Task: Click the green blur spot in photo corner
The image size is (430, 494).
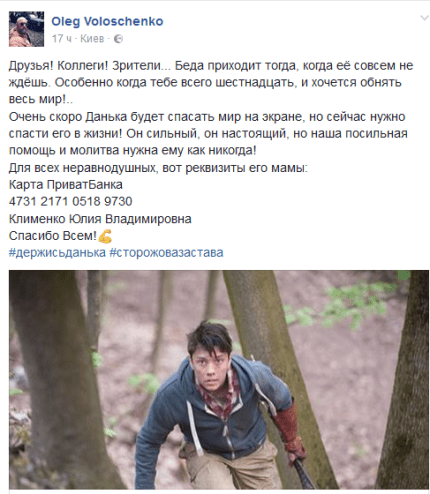Action: pyautogui.click(x=404, y=275)
